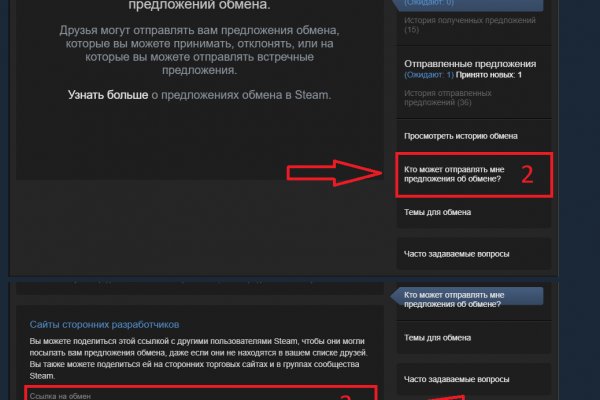This screenshot has width=600, height=400.
Task: Click the red number 2 annotation
Action: pos(530,175)
